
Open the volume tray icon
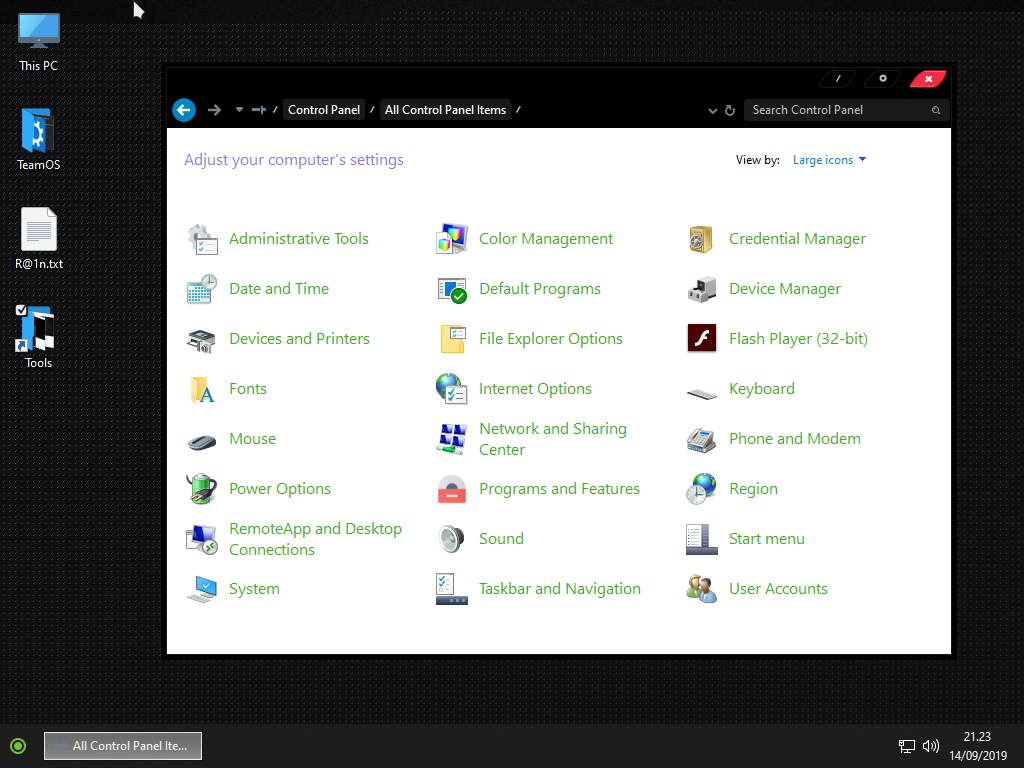pos(931,746)
